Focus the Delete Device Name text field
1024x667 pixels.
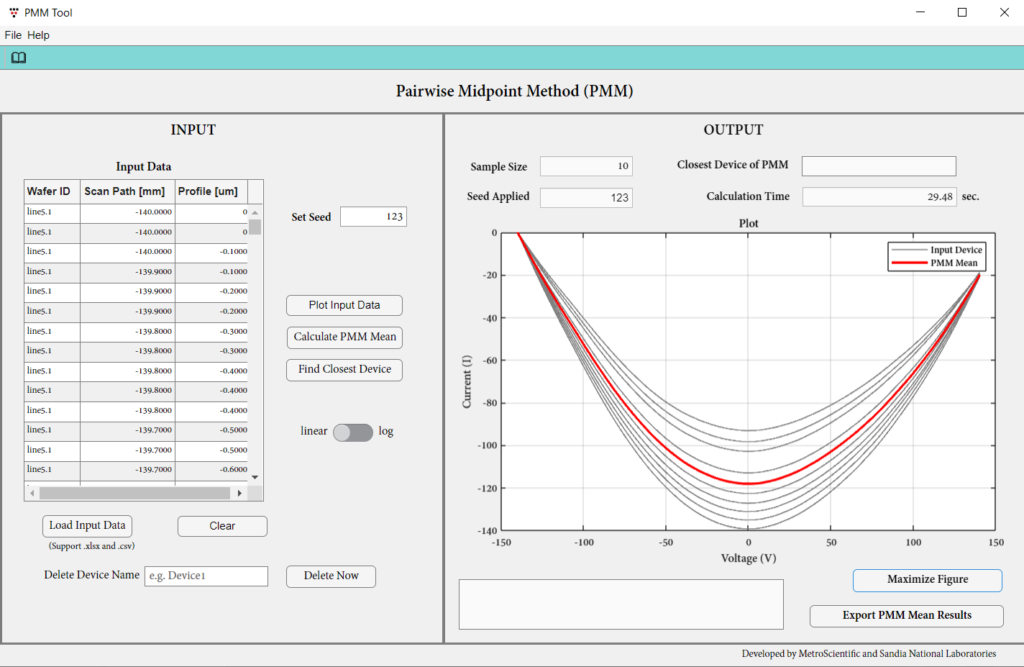(x=206, y=576)
